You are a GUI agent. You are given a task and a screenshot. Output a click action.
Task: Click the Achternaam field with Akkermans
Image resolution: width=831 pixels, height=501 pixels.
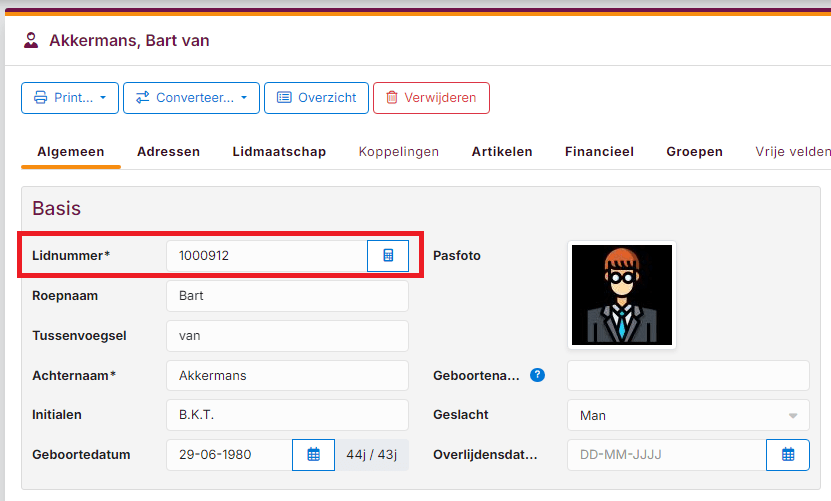point(287,375)
